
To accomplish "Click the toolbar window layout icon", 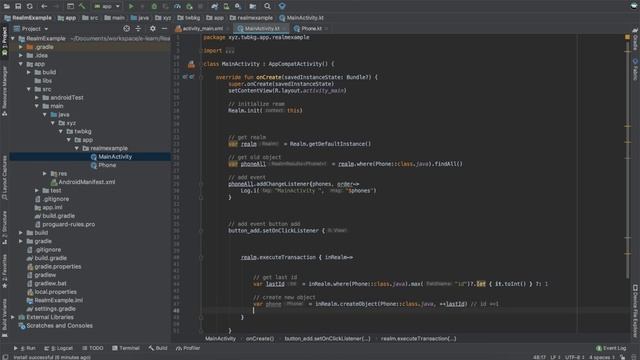I will [70, 6].
